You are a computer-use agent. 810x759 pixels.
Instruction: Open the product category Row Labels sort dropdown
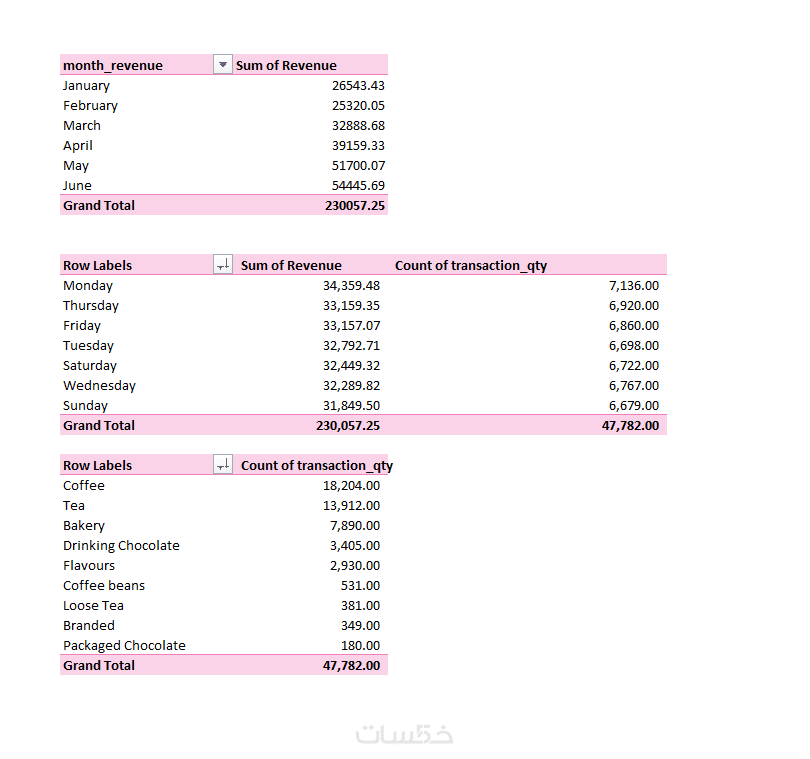(223, 465)
